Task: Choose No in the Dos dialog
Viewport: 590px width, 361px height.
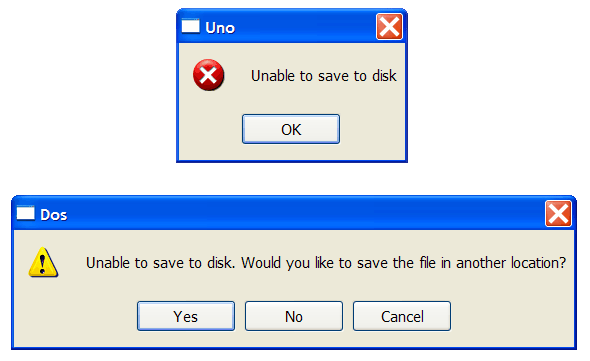Action: pyautogui.click(x=294, y=316)
